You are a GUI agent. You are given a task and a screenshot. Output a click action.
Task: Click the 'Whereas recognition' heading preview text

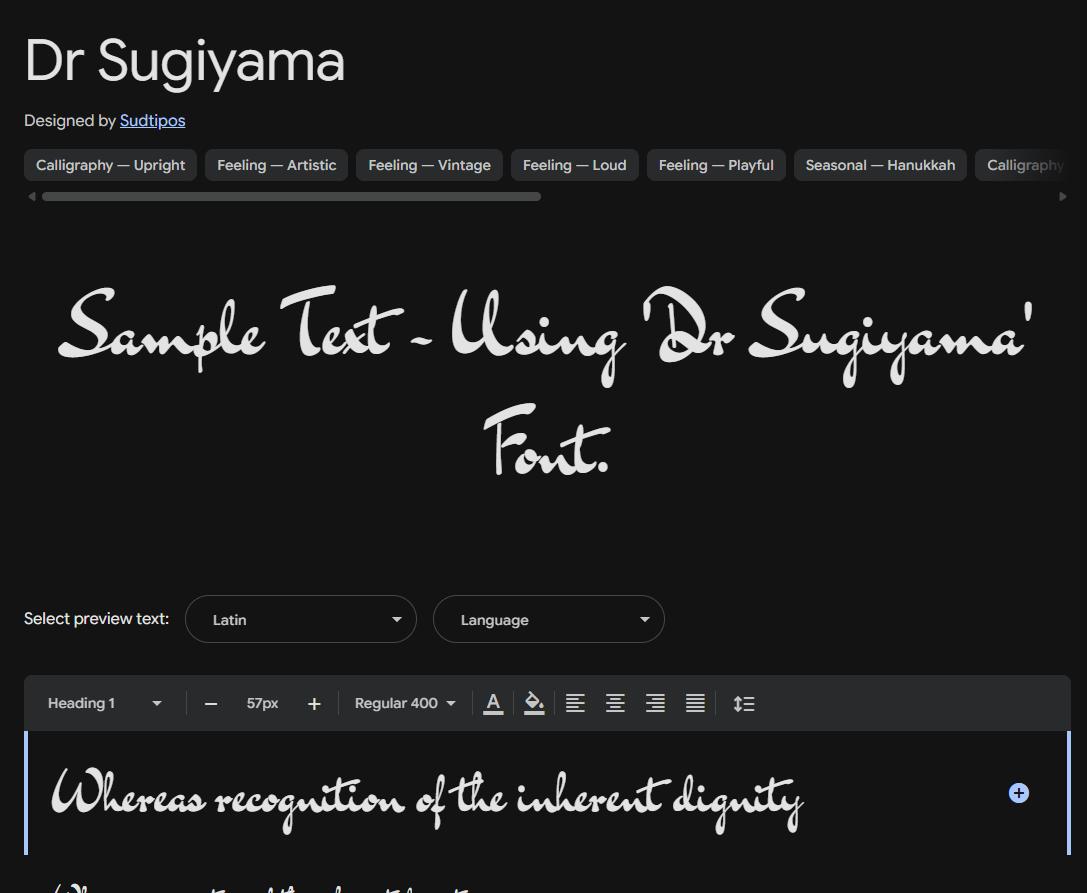pos(428,799)
